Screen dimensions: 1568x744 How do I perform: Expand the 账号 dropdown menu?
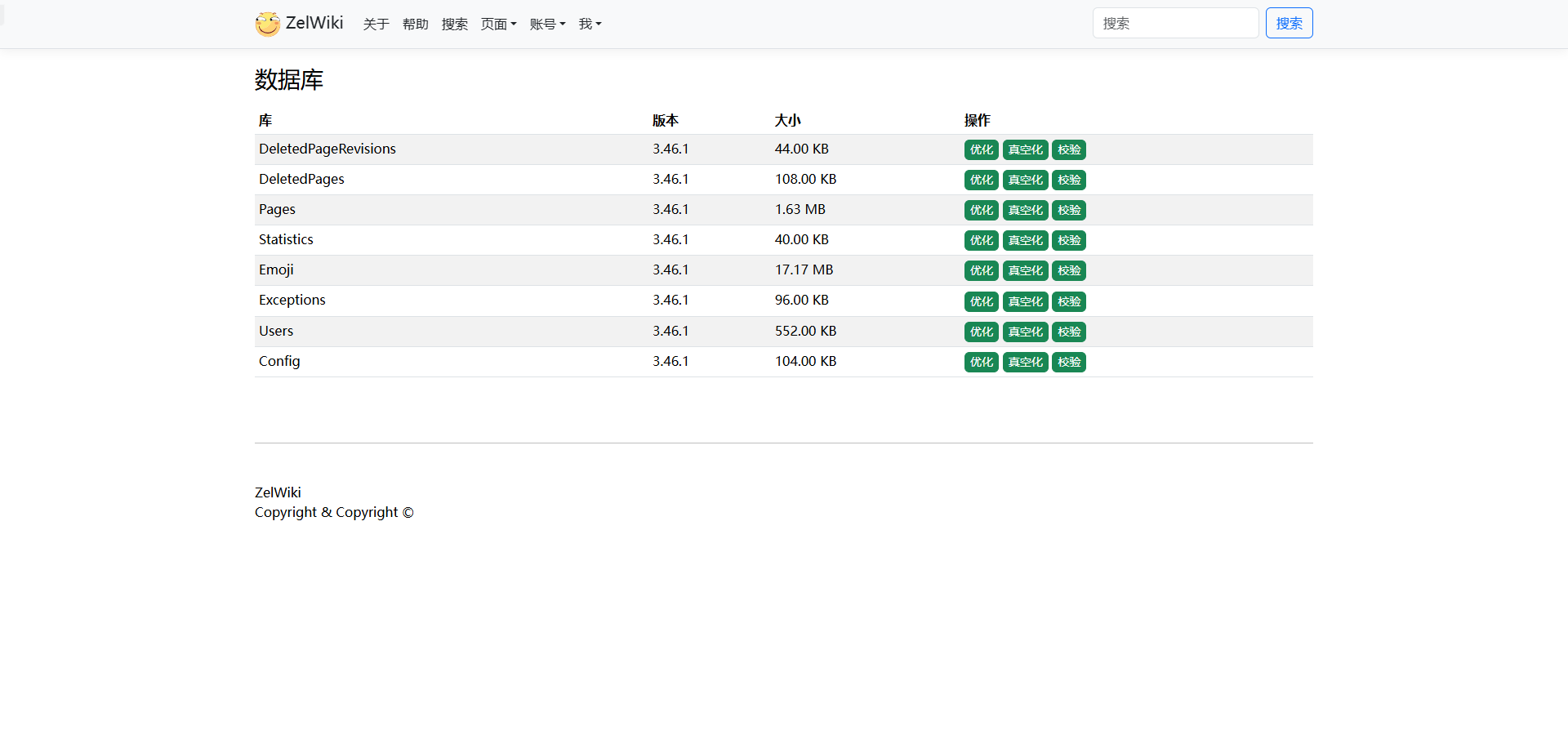pyautogui.click(x=547, y=25)
